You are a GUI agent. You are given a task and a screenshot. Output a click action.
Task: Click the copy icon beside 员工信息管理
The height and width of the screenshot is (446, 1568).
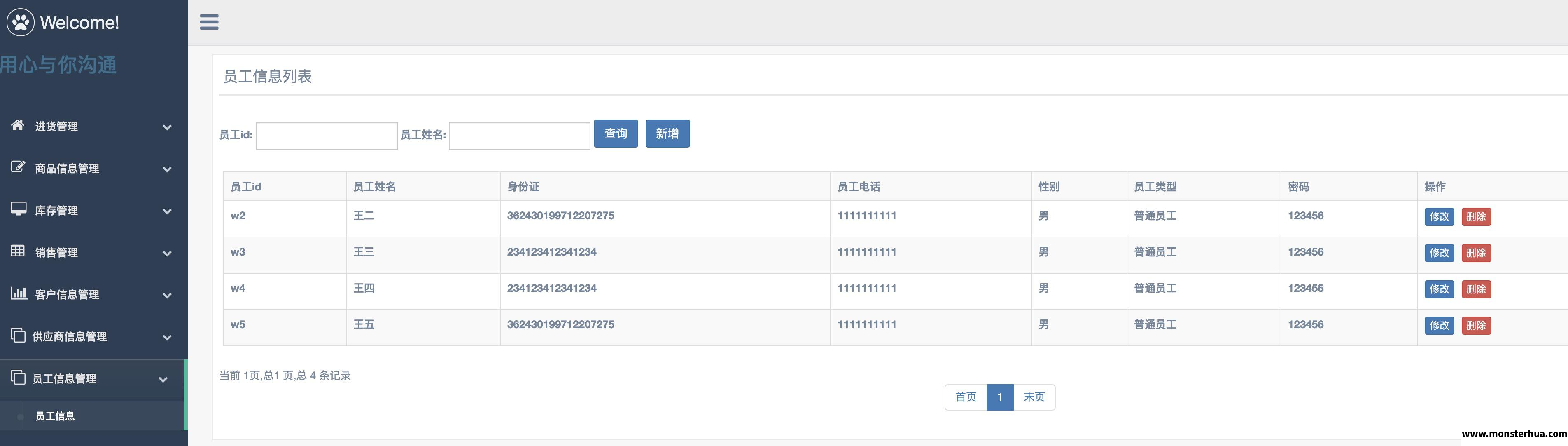point(18,377)
